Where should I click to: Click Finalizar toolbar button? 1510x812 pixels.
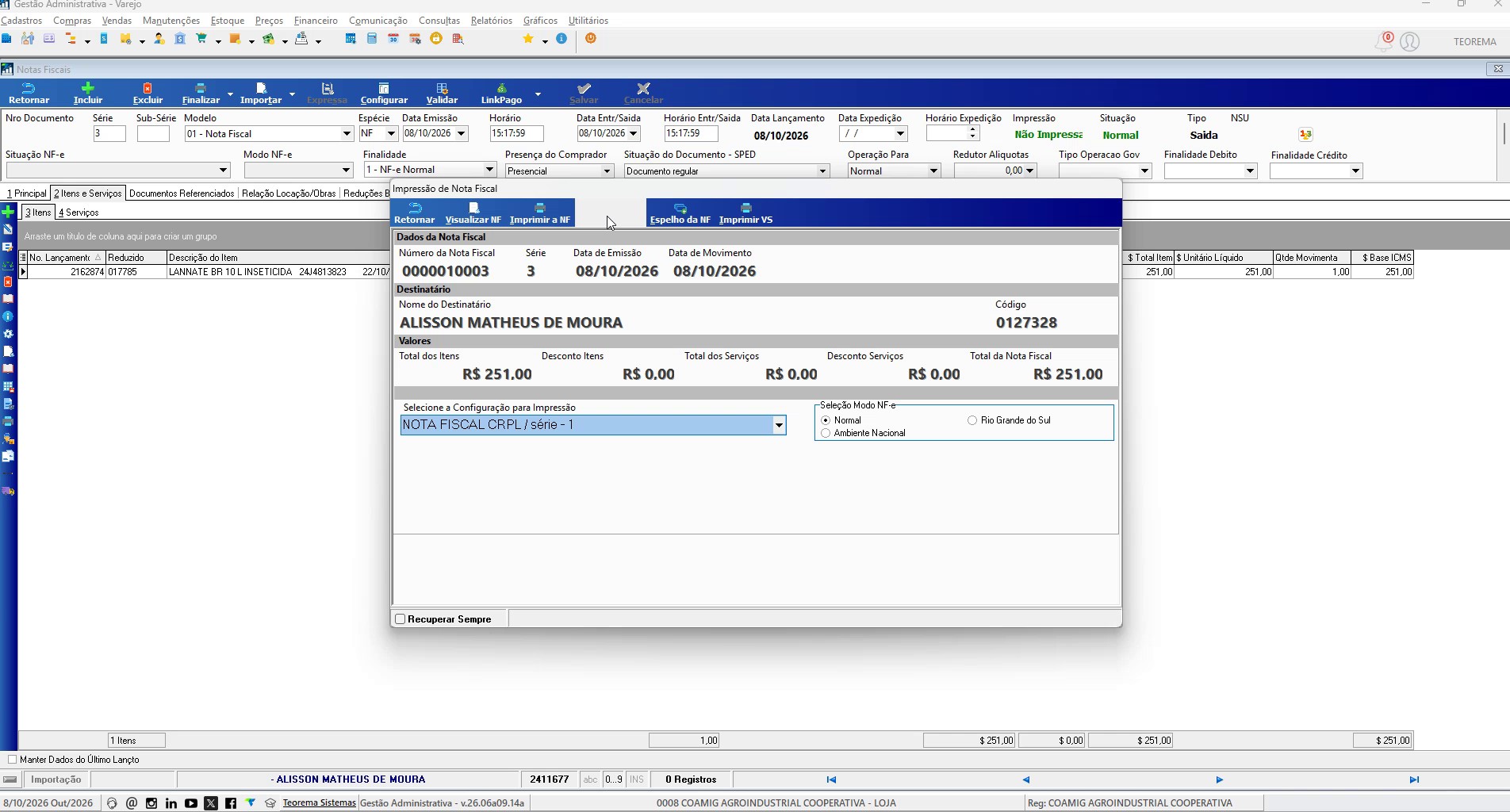point(201,93)
